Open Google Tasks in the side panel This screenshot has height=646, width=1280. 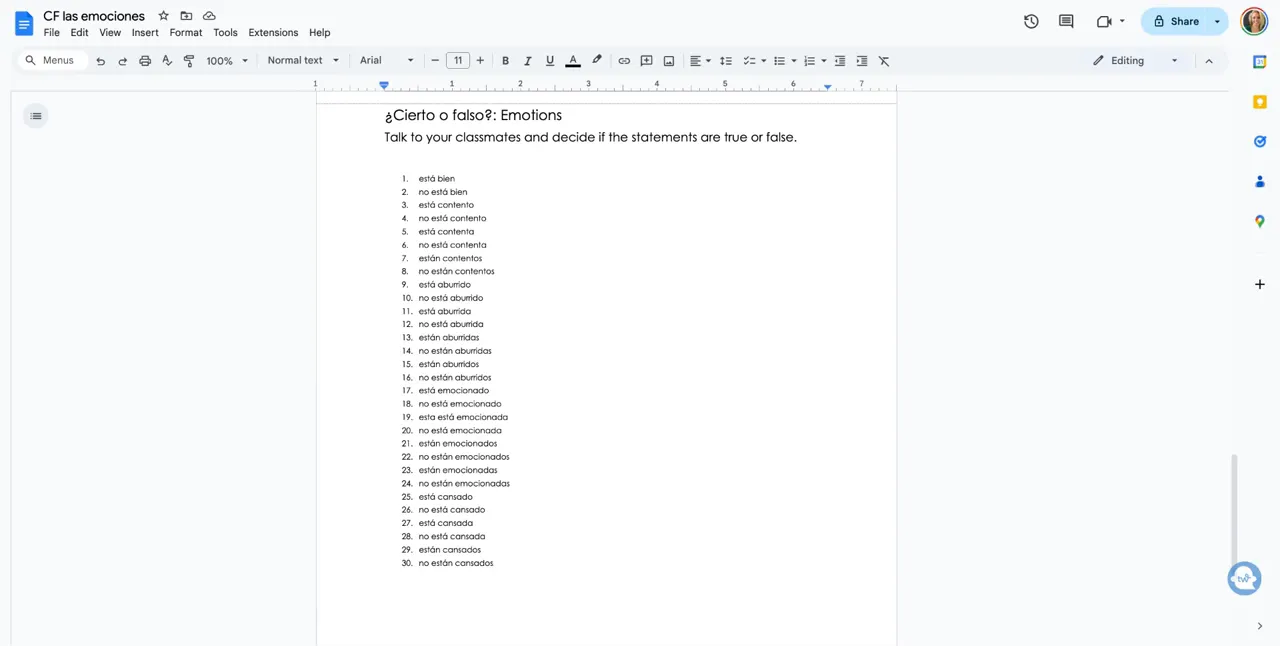1259,141
